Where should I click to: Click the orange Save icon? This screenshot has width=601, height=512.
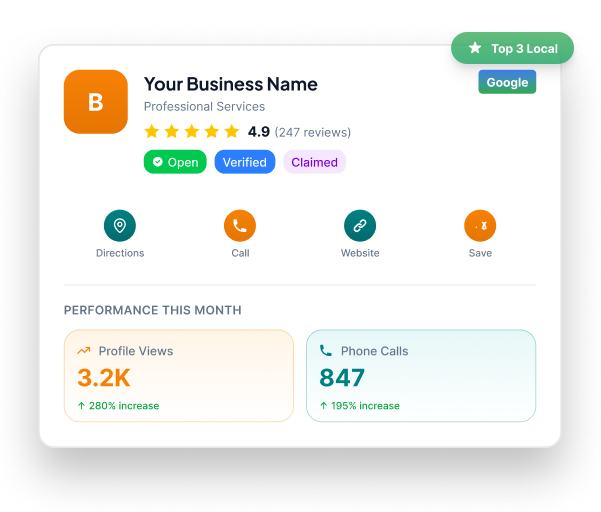click(480, 226)
